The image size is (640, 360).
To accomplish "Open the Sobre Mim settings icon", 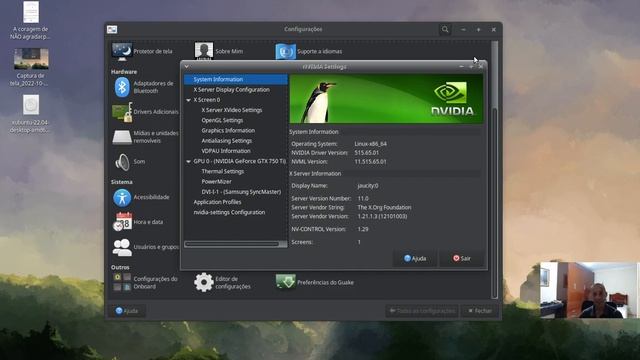I will [204, 51].
